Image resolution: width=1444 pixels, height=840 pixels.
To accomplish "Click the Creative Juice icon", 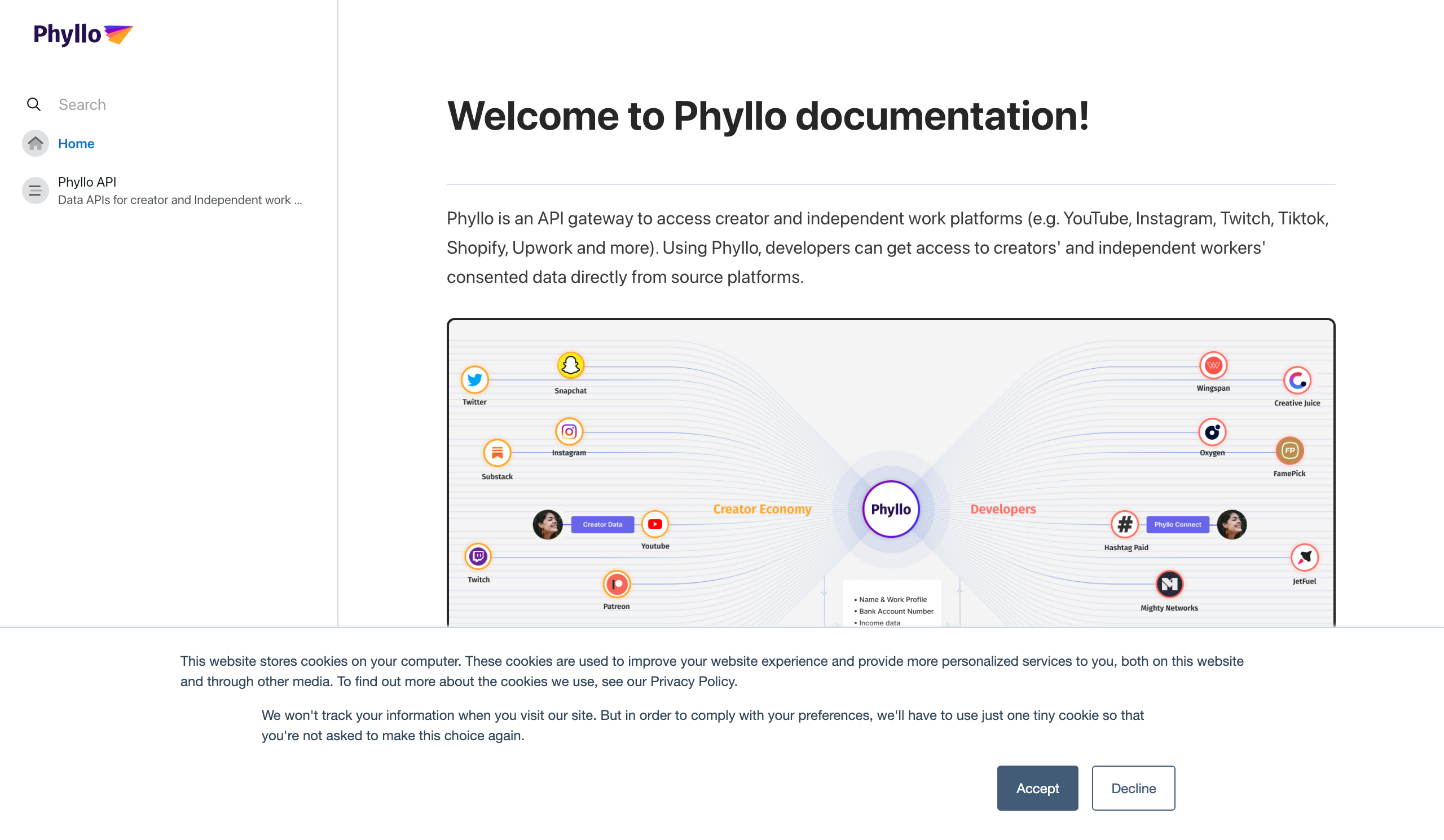I will (1297, 381).
